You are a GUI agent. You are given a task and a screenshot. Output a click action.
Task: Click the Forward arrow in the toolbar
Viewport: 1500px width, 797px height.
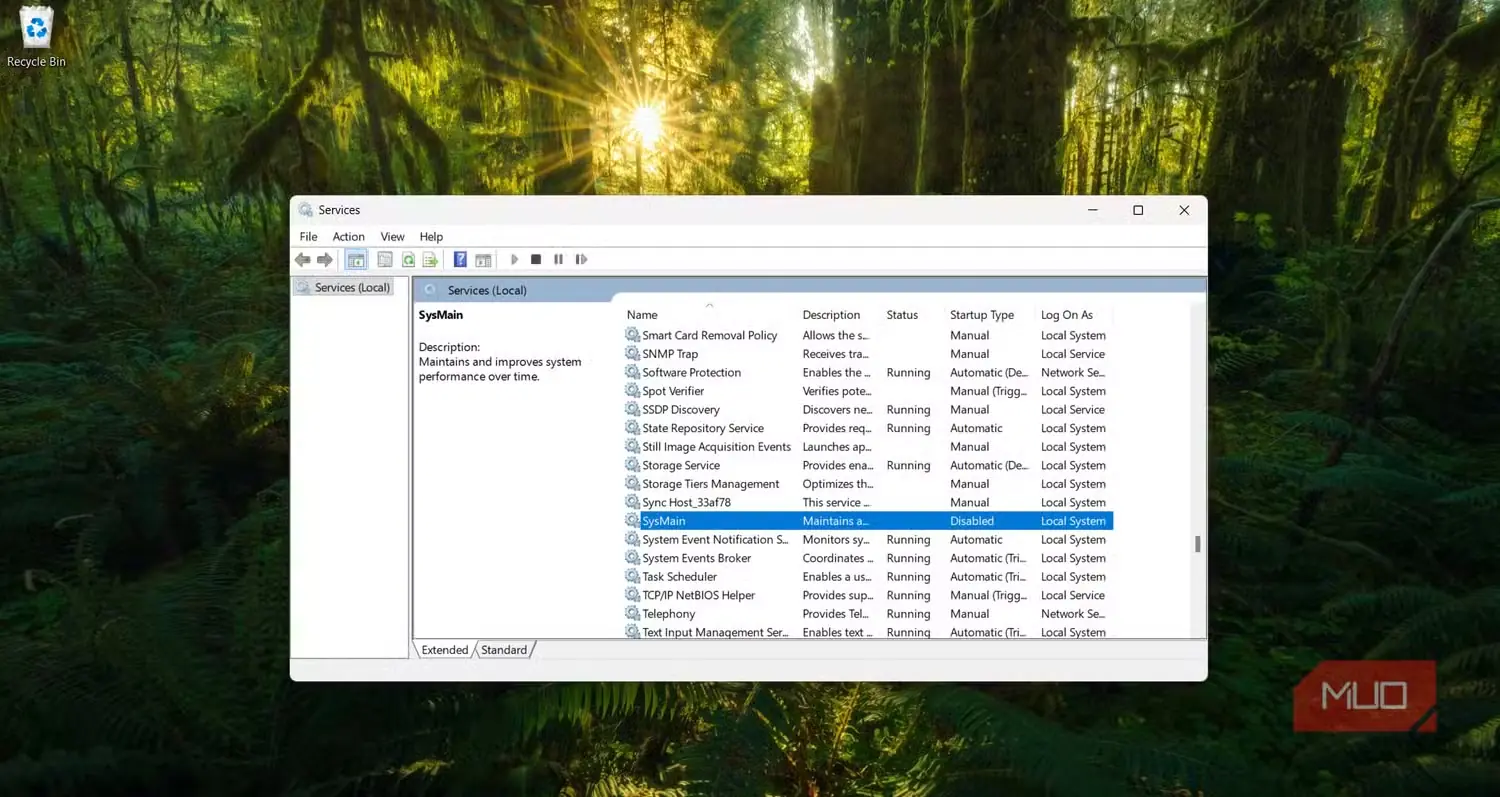(325, 260)
